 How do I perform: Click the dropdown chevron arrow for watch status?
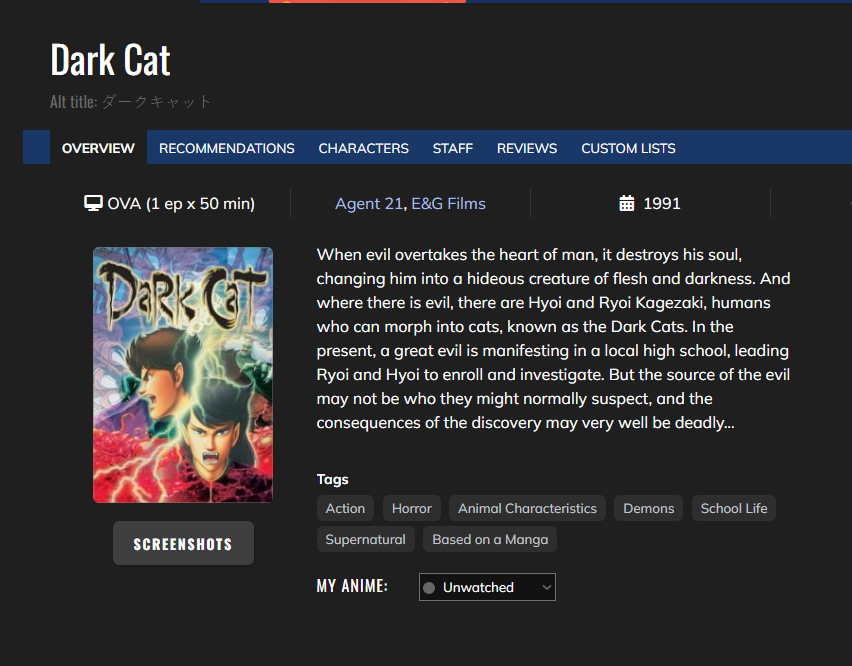(546, 588)
